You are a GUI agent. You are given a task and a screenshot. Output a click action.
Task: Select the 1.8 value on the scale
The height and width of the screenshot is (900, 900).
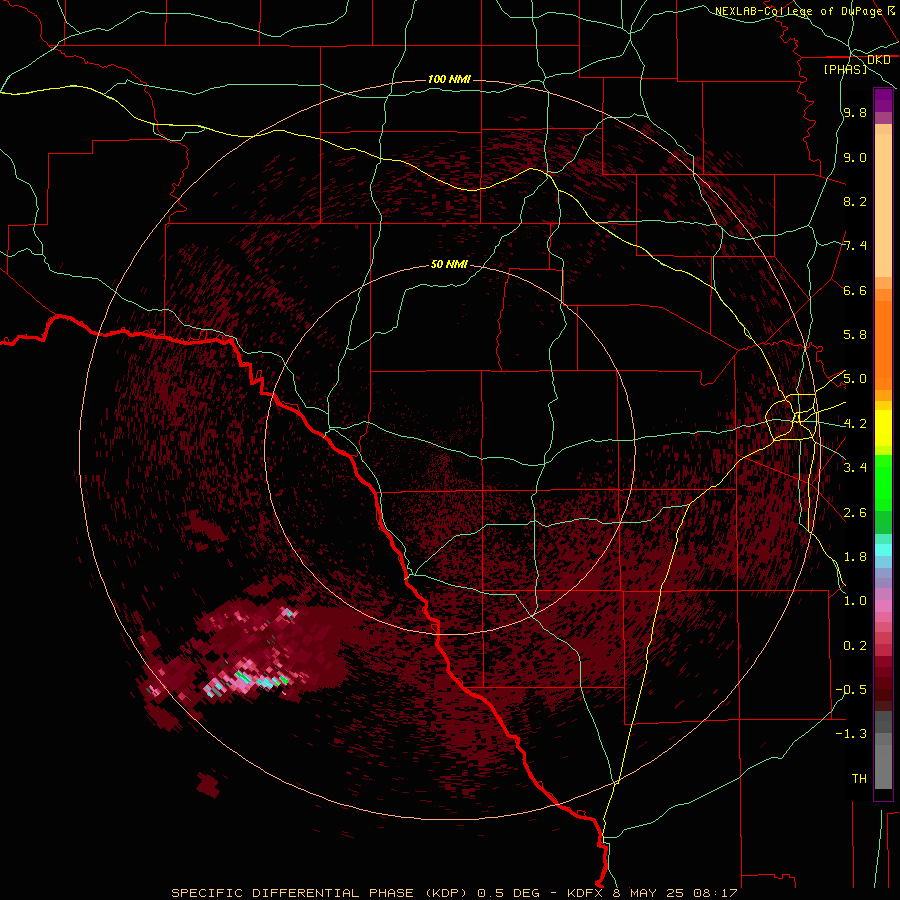855,557
